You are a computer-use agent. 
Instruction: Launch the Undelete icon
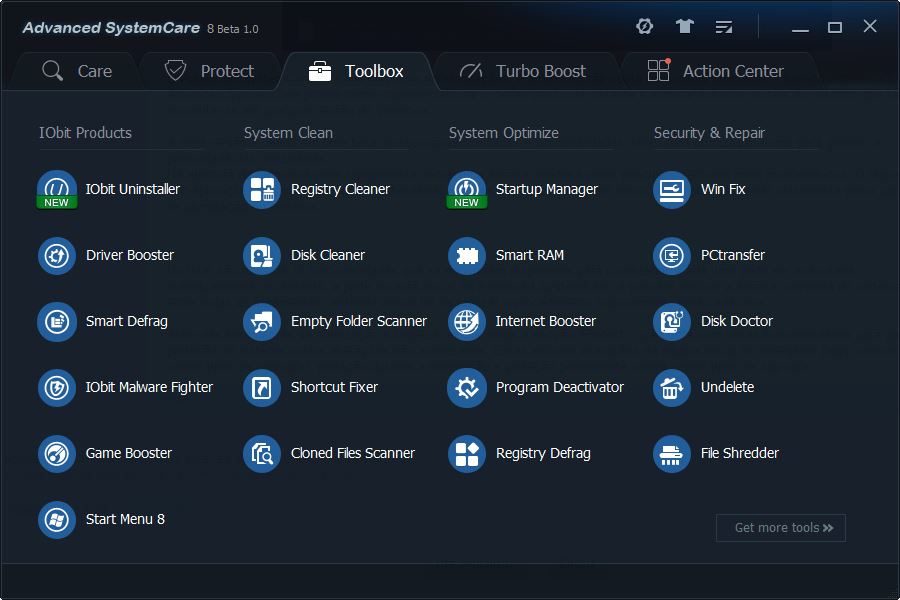[x=672, y=388]
